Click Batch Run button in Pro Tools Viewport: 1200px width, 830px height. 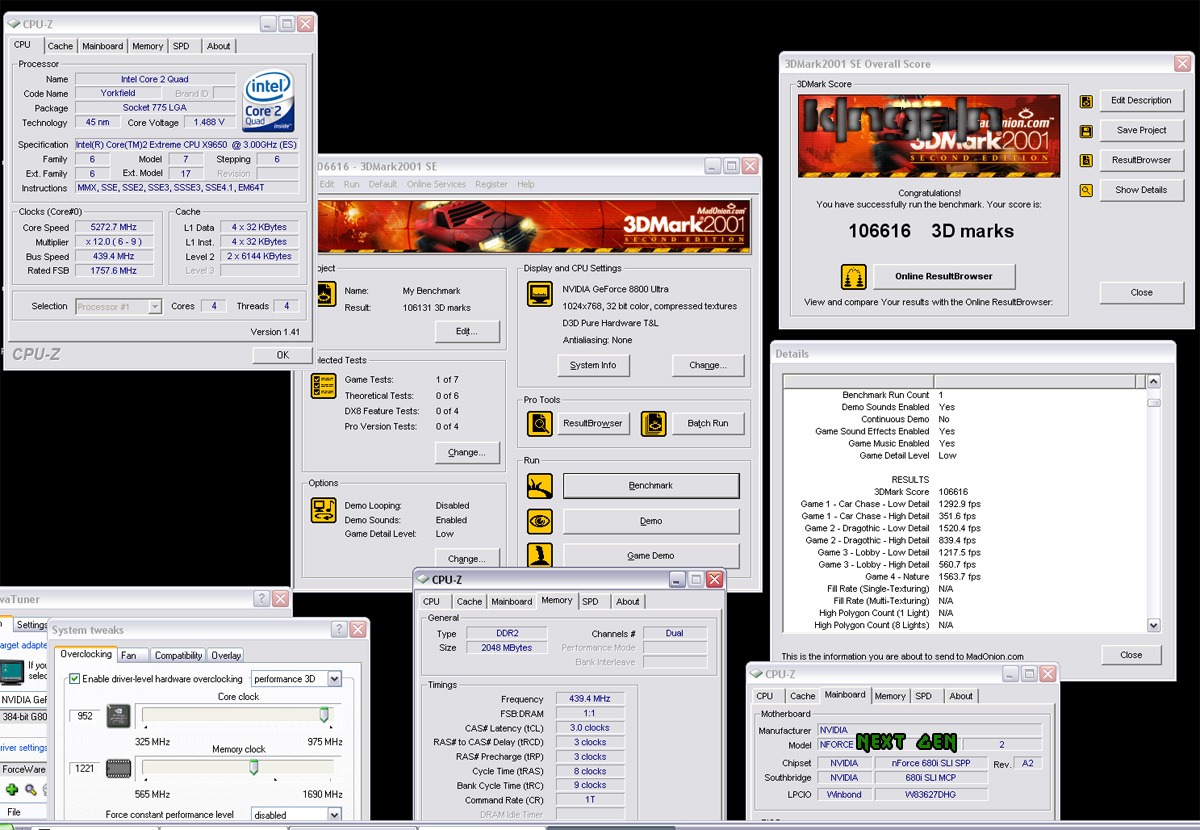(x=708, y=423)
